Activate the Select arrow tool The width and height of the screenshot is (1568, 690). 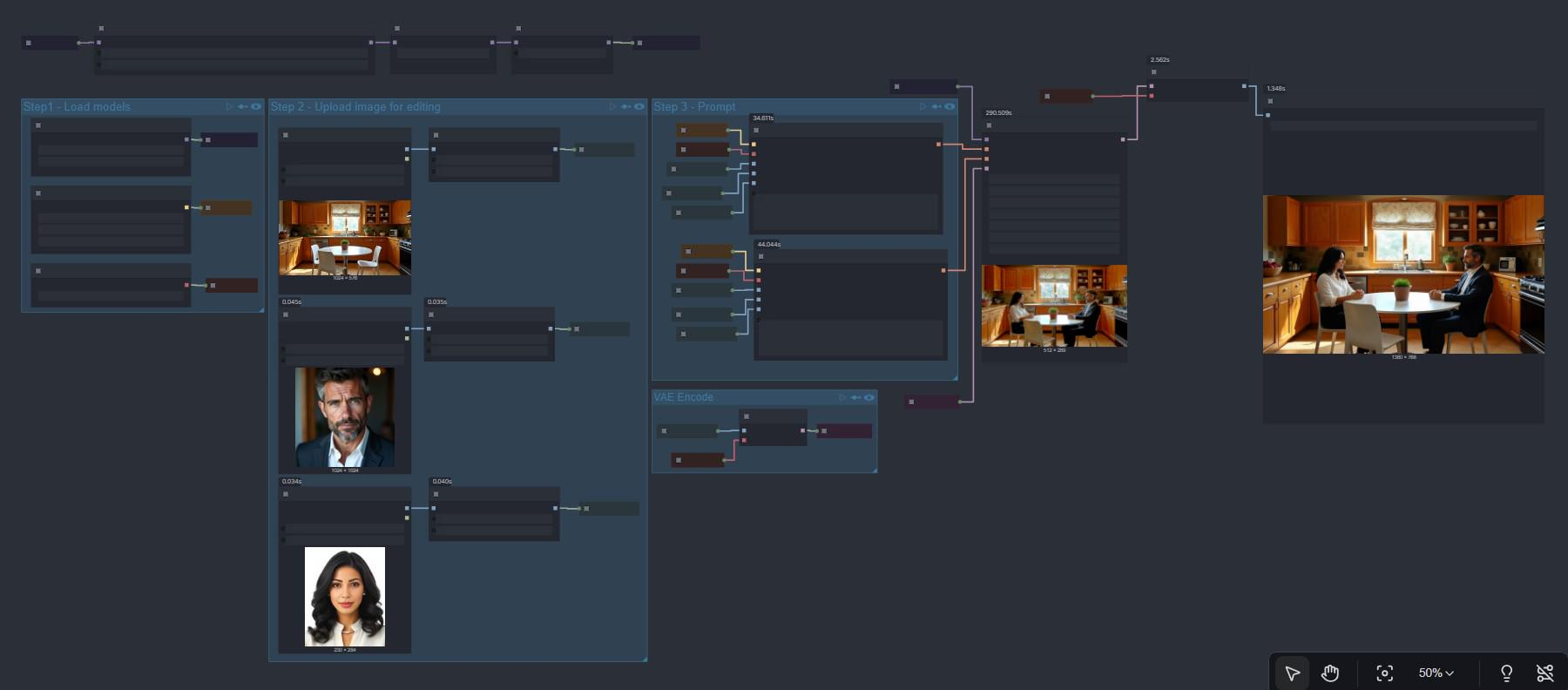1292,673
